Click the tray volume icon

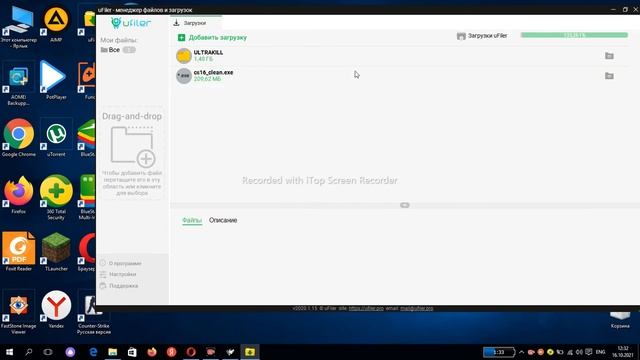click(x=579, y=352)
